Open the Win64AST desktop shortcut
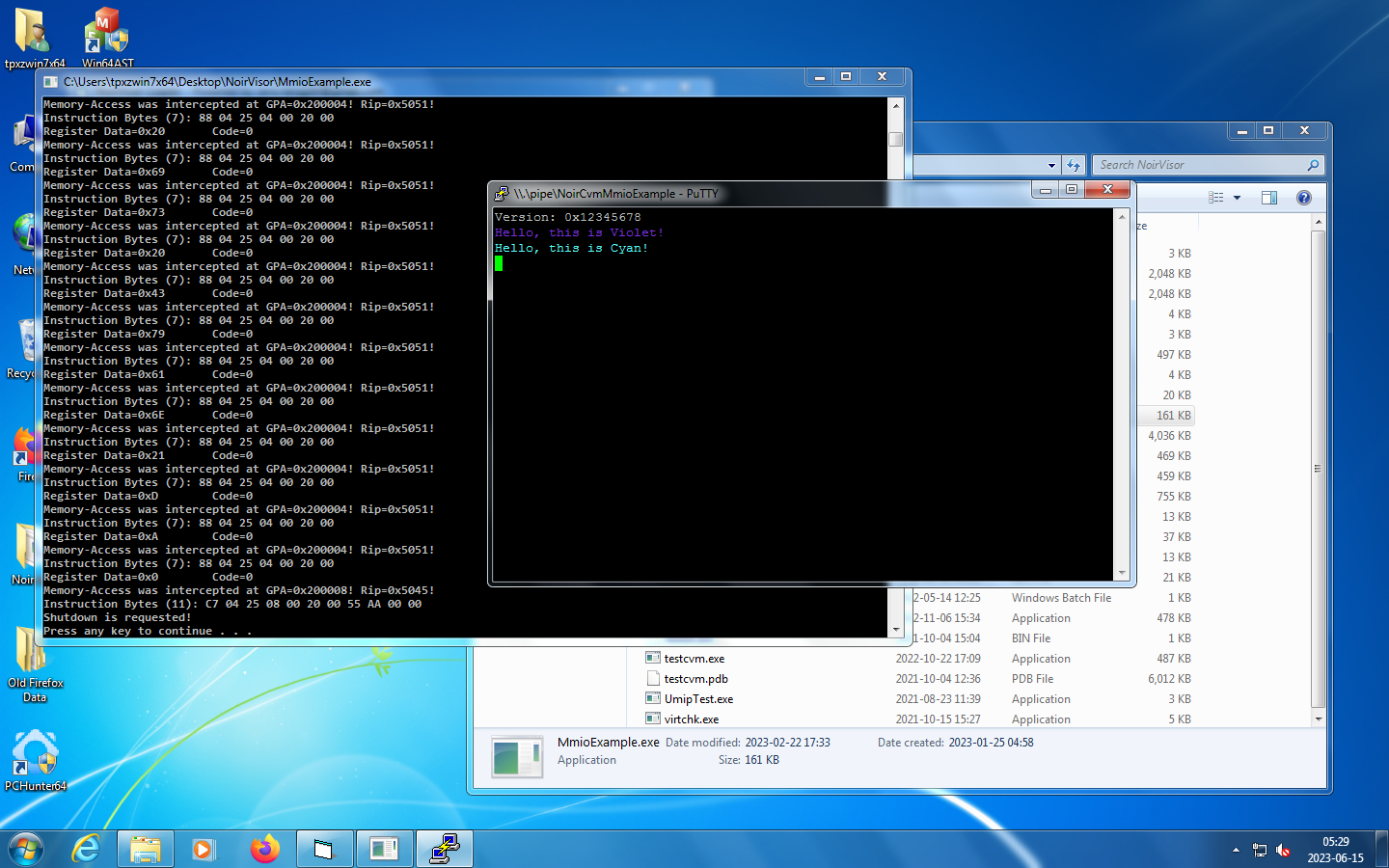Viewport: 1389px width, 868px height. (x=107, y=38)
